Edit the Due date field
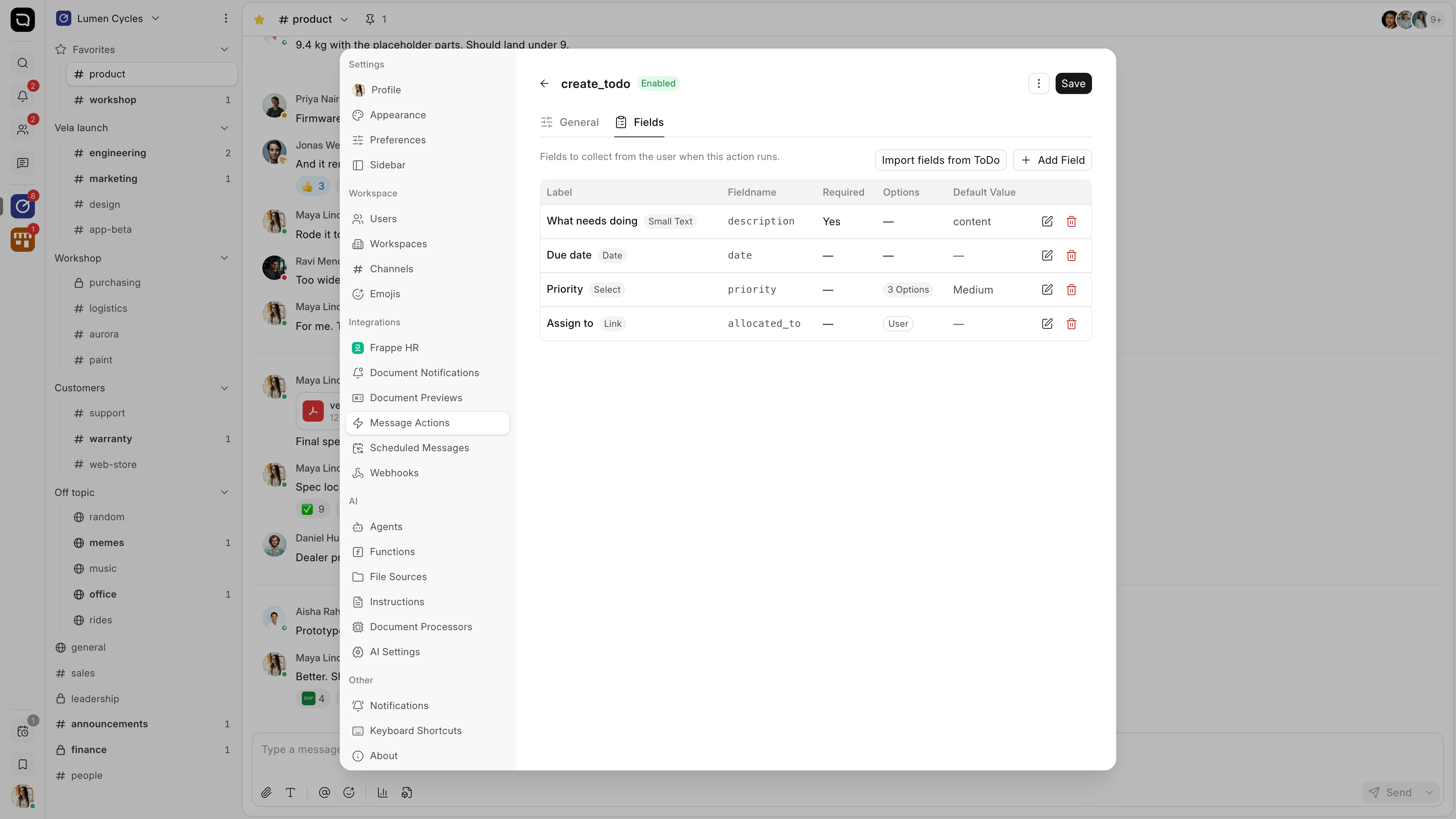The image size is (1456, 819). (x=1047, y=256)
